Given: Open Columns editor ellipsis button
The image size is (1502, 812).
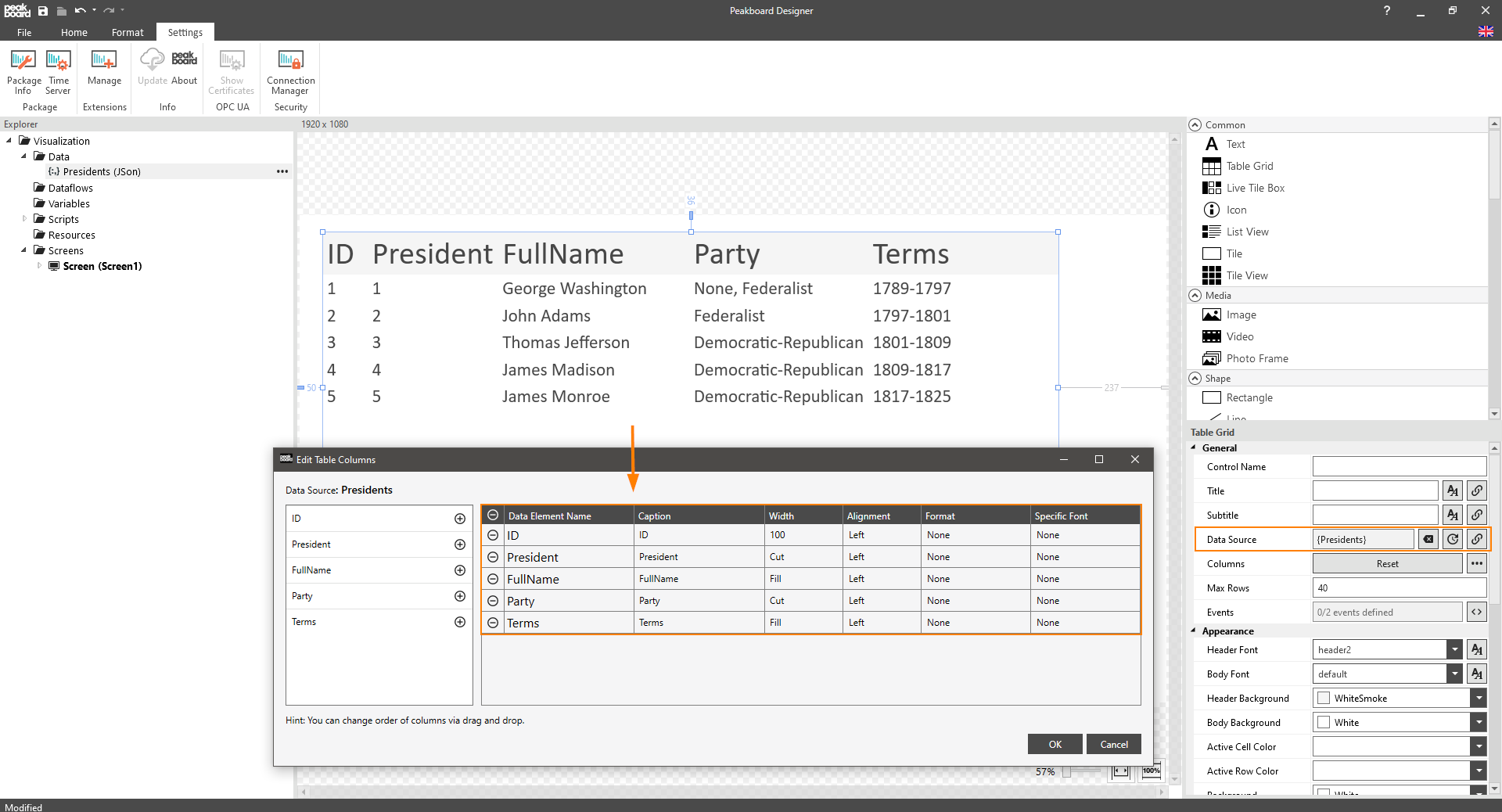Looking at the screenshot, I should tap(1477, 563).
